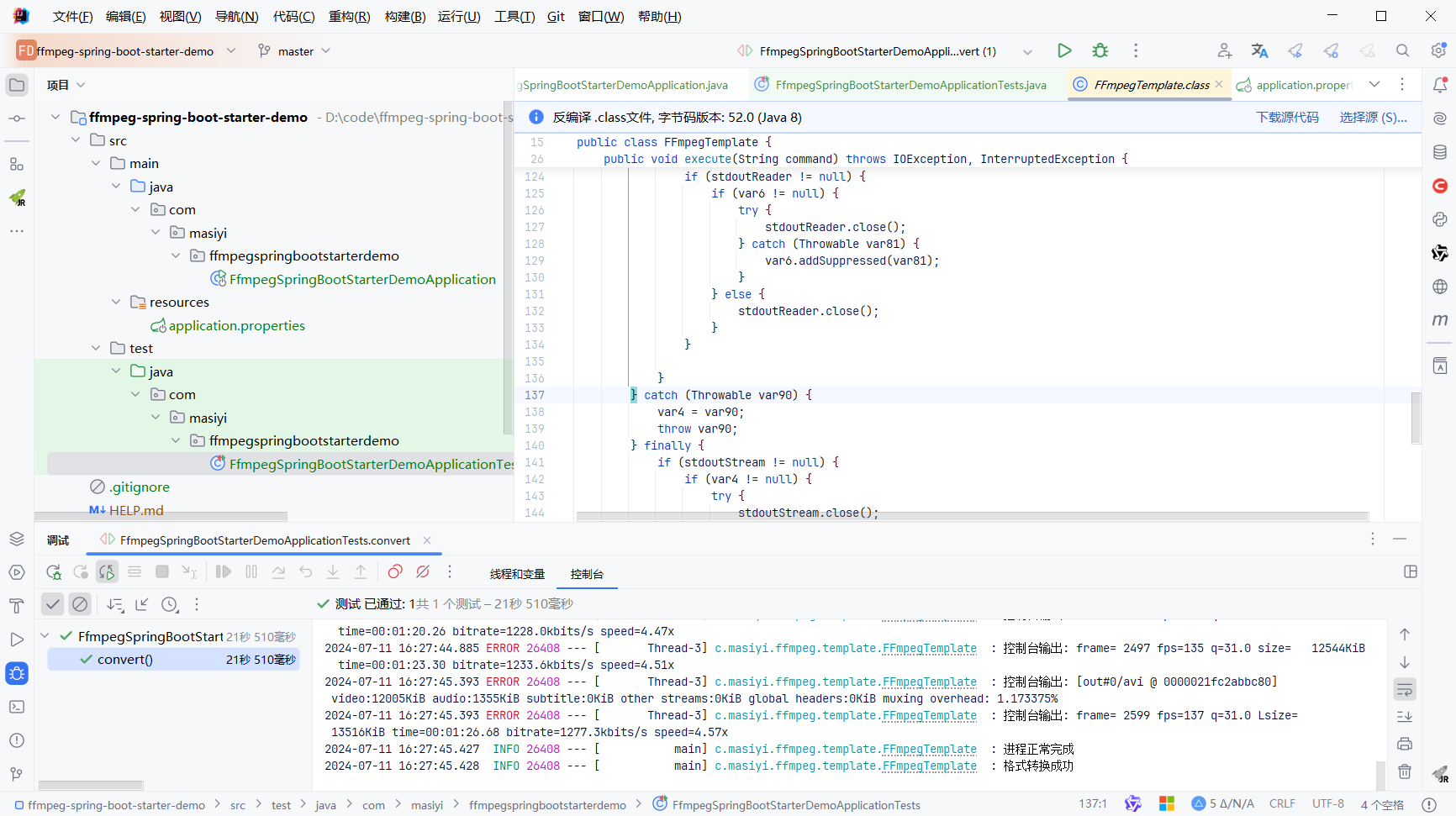Toggle rerun failed tests automatically icon
This screenshot has height=816, width=1456.
[107, 571]
